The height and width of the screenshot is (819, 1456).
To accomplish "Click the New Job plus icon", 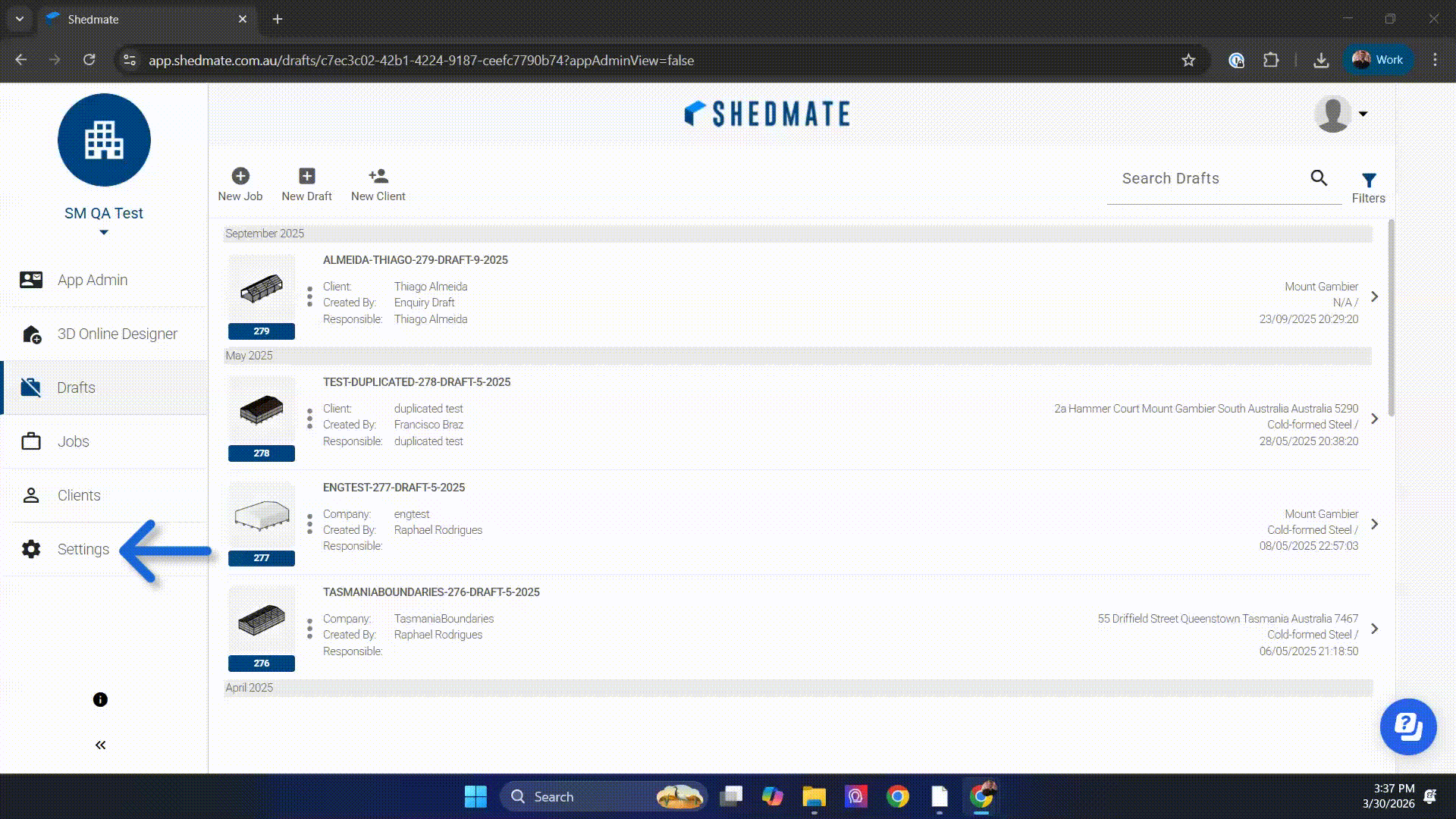I will 240,176.
